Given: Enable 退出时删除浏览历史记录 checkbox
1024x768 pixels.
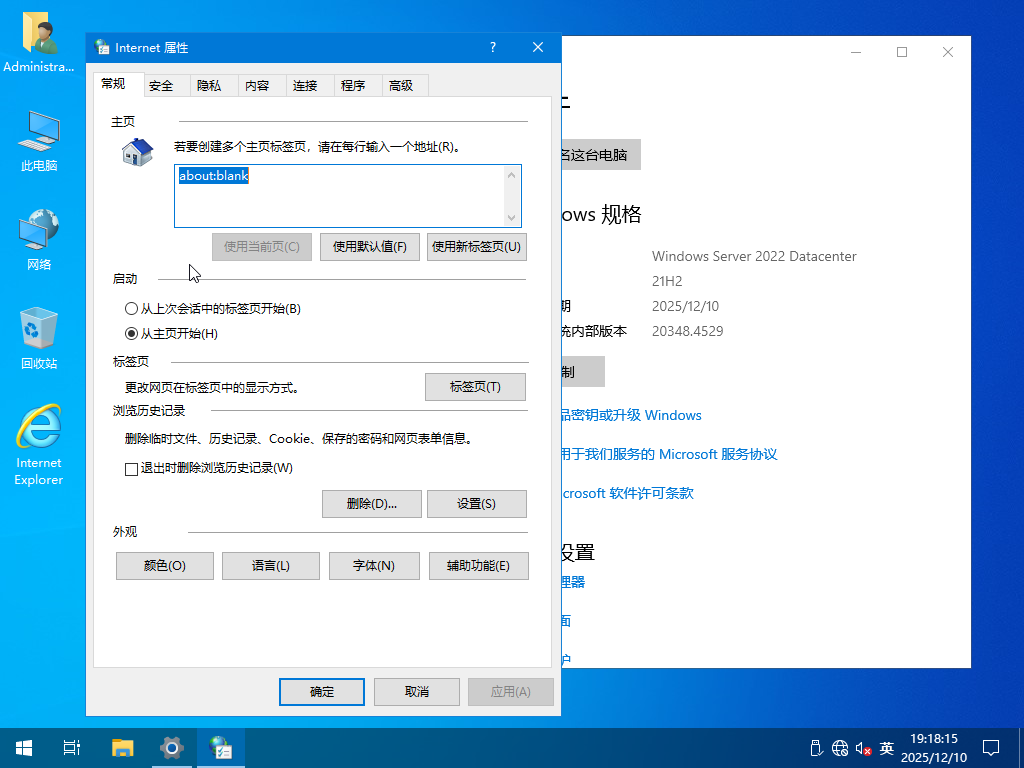Looking at the screenshot, I should click(x=131, y=468).
